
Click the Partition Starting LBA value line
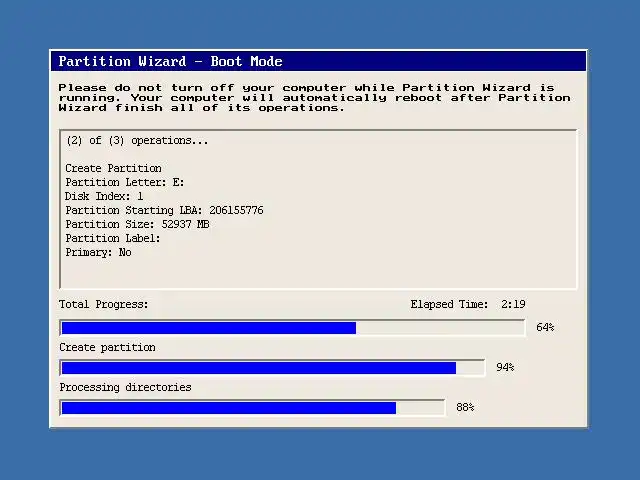click(x=164, y=210)
